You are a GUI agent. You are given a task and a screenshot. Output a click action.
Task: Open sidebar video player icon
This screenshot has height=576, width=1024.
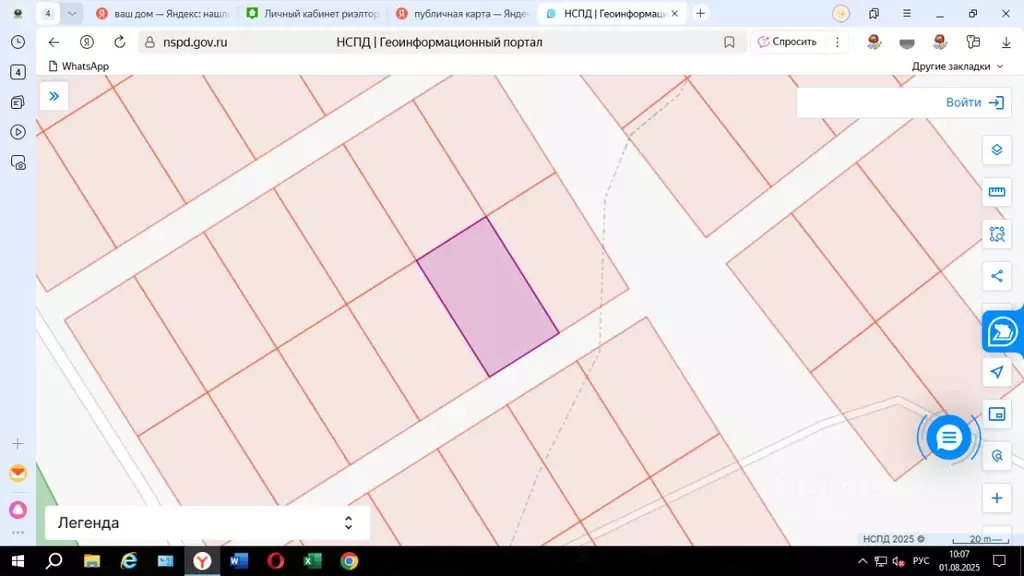pos(18,132)
